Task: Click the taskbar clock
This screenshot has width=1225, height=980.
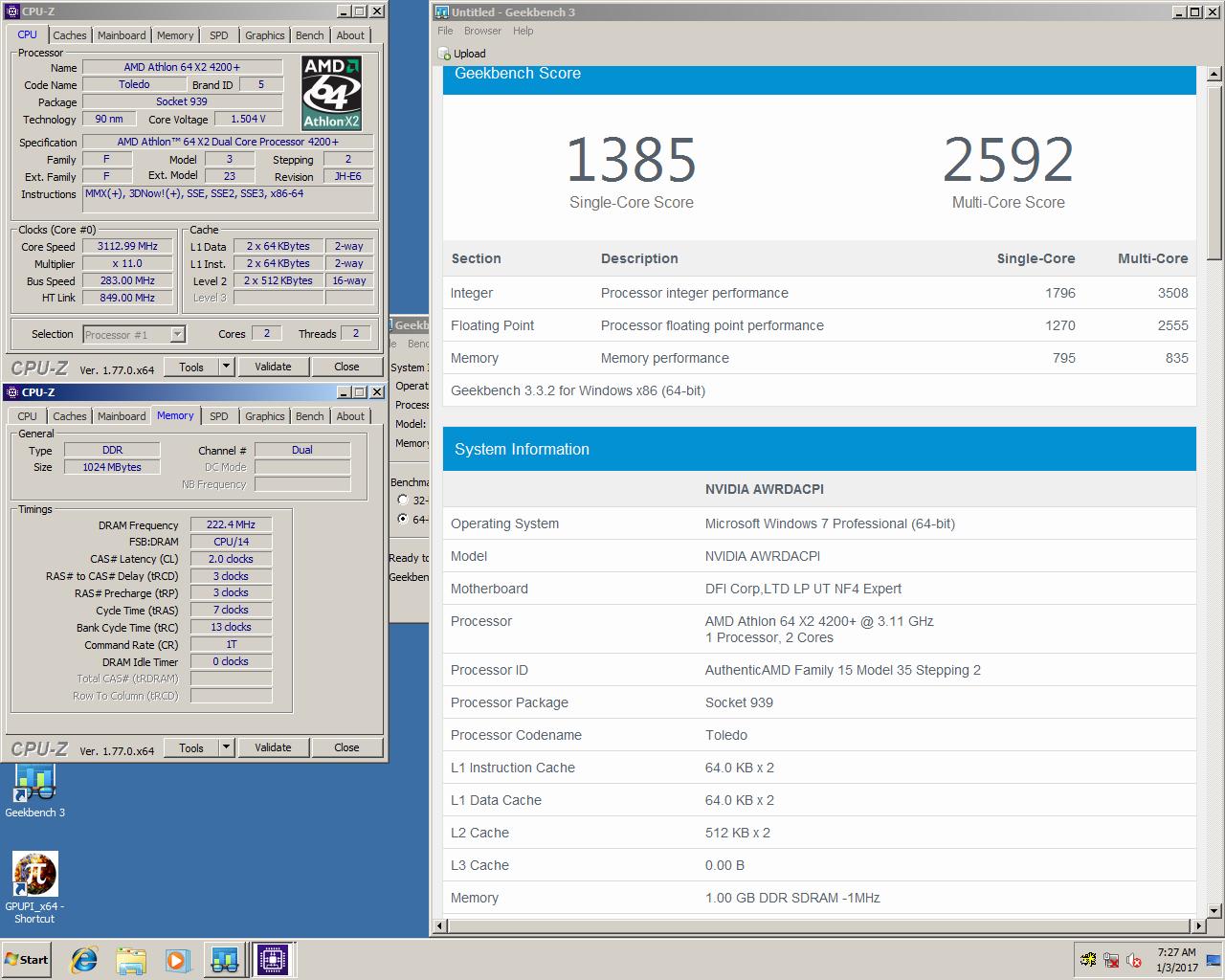Action: [1176, 960]
